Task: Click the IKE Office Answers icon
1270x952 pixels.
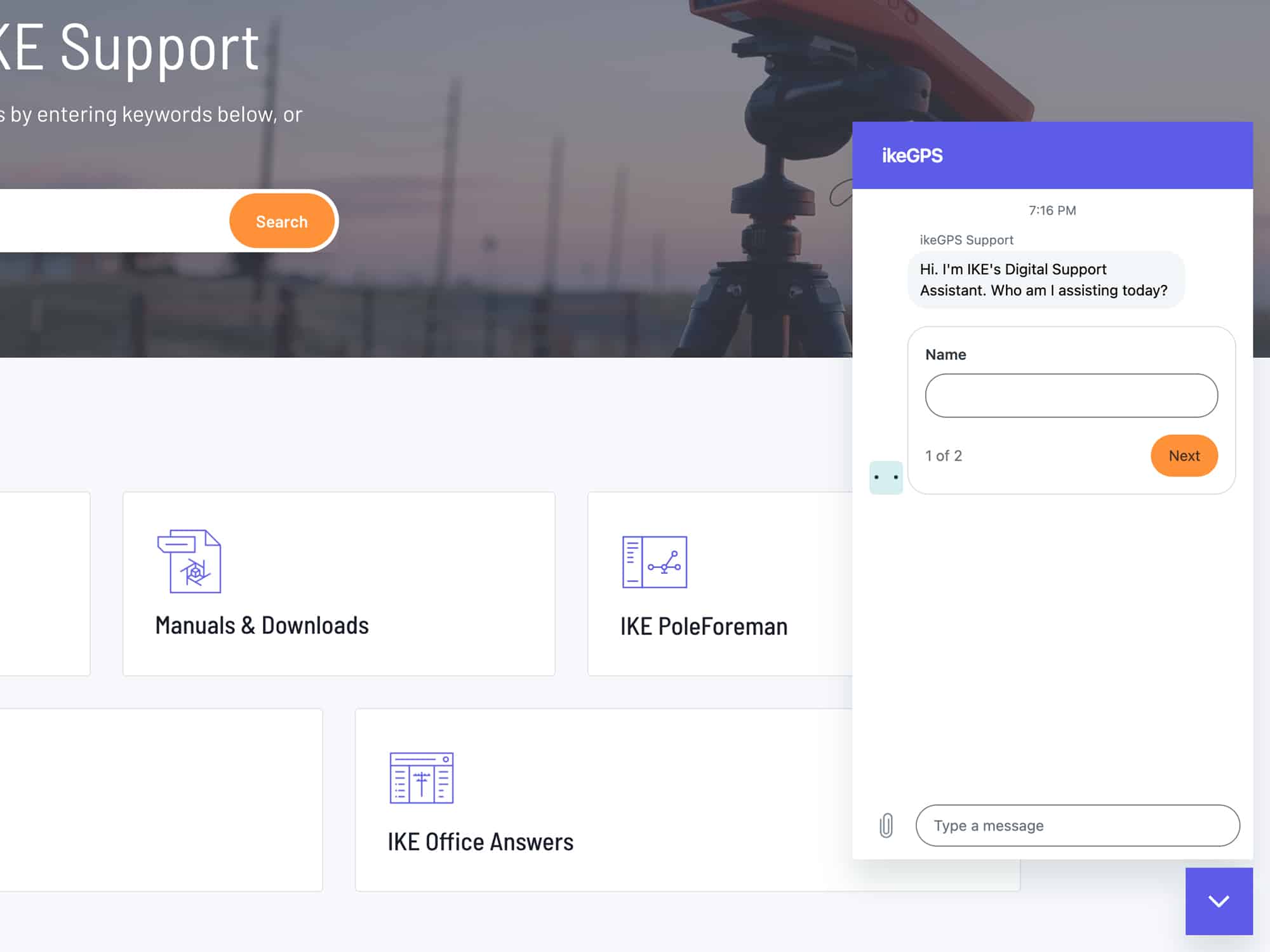Action: coord(422,777)
